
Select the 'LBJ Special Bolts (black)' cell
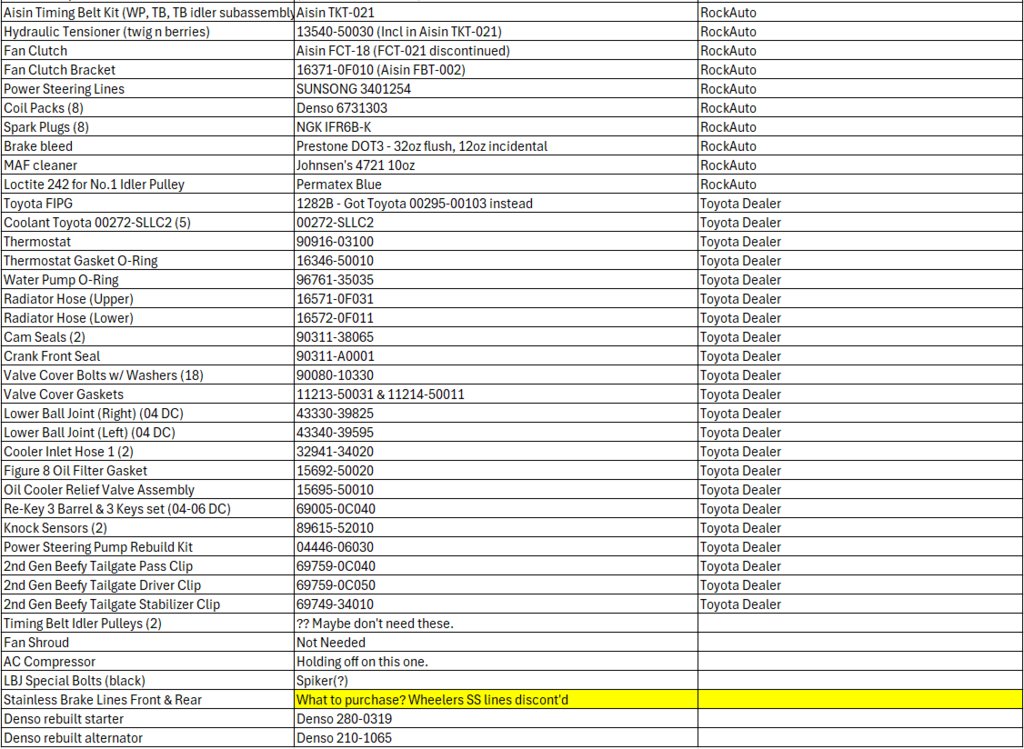pos(148,680)
